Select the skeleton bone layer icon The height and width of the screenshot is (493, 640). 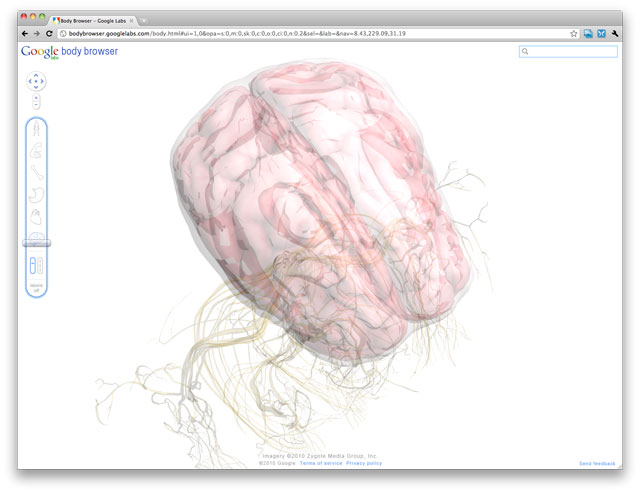point(36,172)
